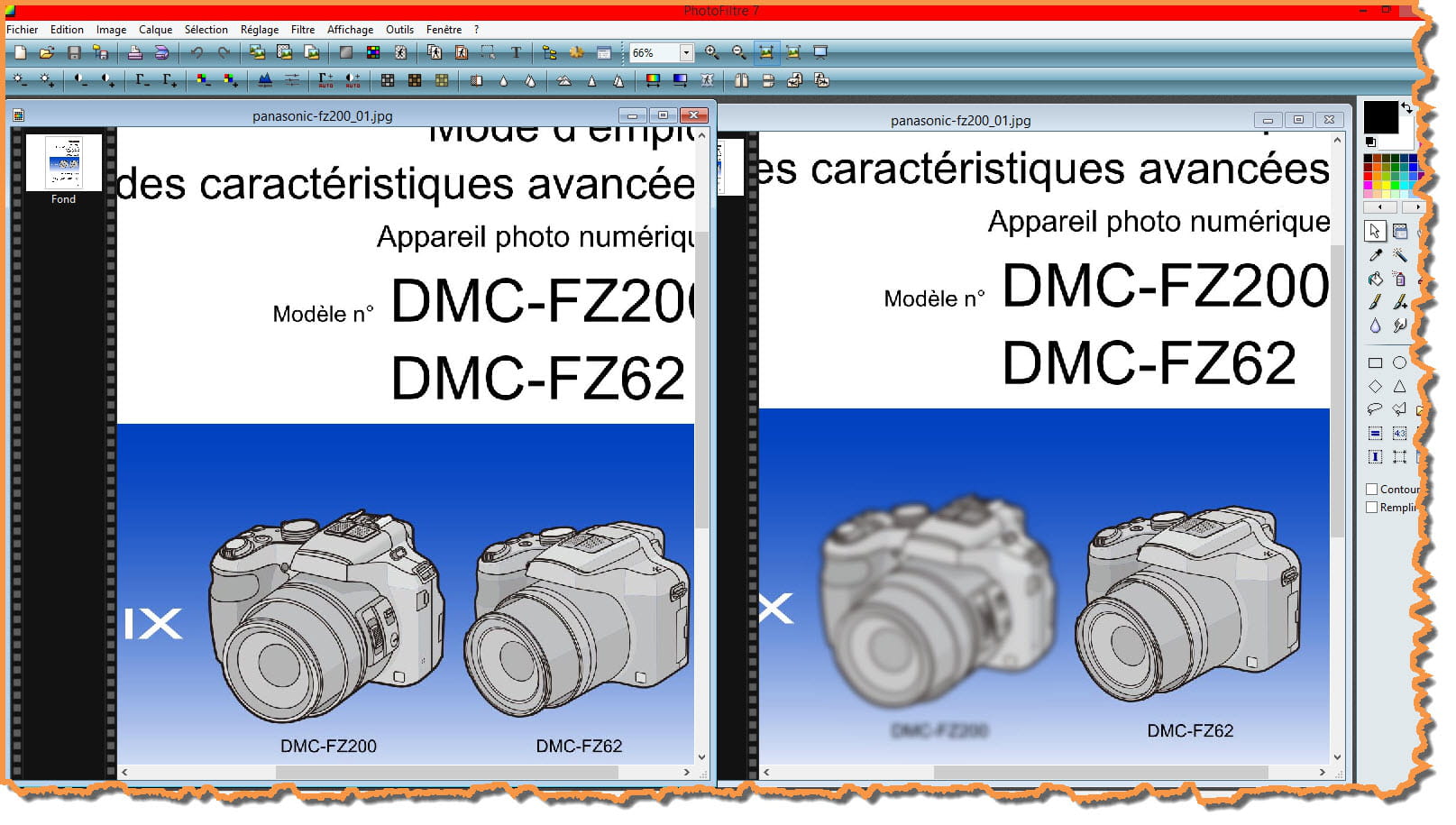Click the Print icon
Image resolution: width=1456 pixels, height=825 pixels.
134,53
